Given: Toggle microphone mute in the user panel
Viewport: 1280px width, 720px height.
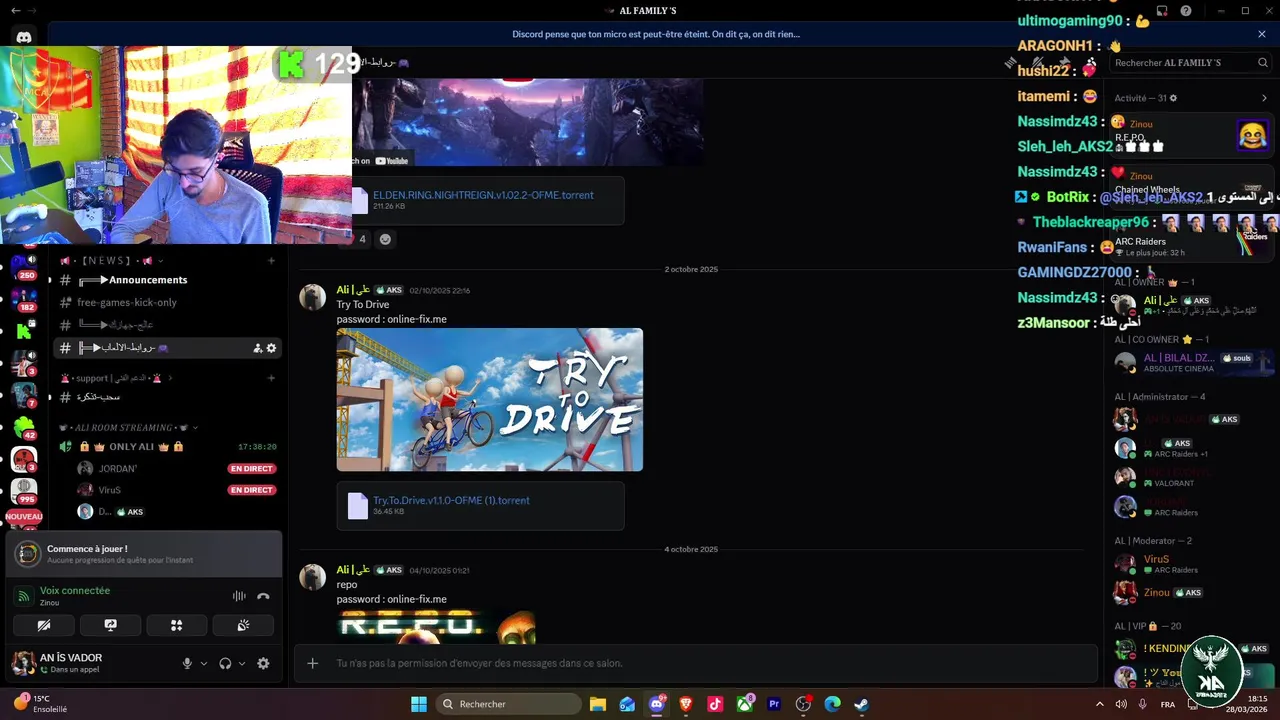Looking at the screenshot, I should tap(187, 663).
